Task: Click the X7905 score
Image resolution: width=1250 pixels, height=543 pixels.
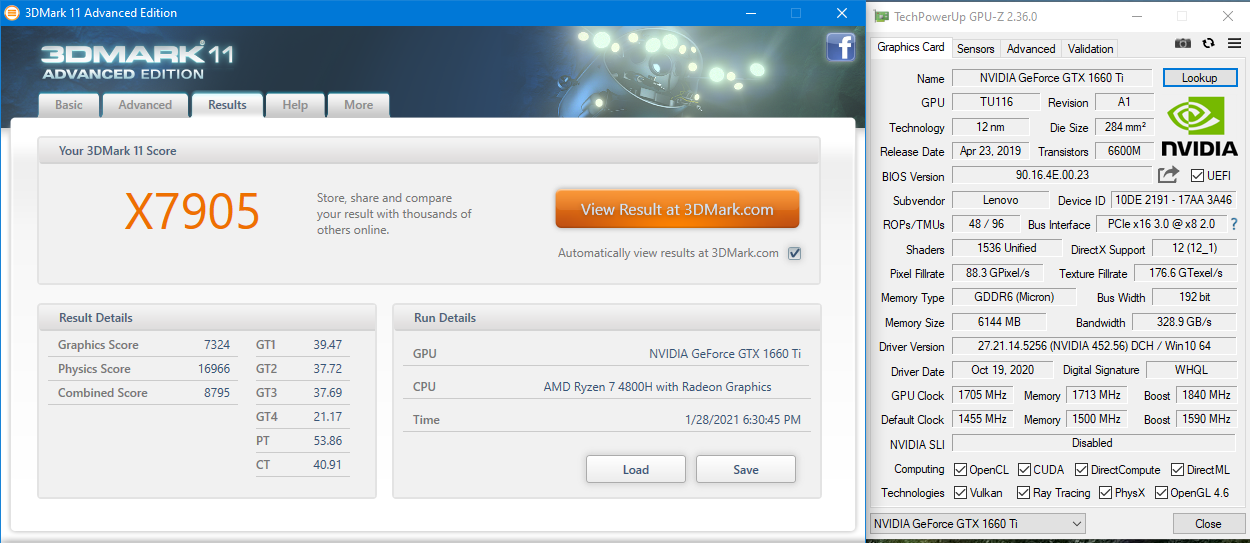Action: pyautogui.click(x=192, y=210)
